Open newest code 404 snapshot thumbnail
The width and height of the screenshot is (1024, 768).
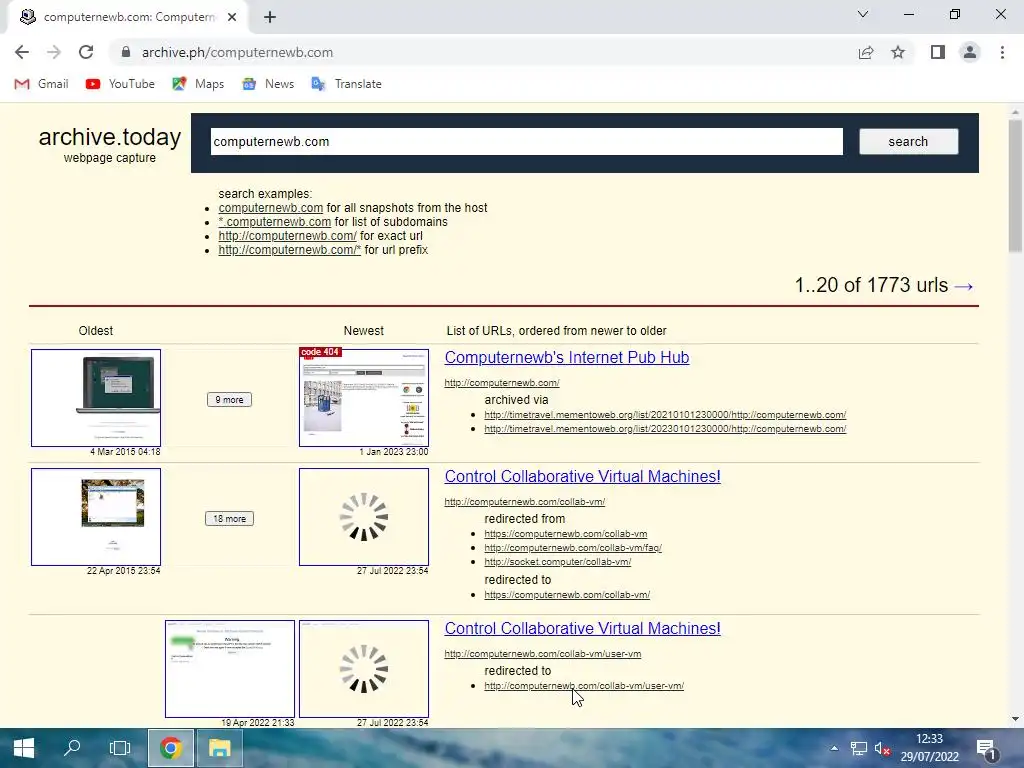[364, 398]
